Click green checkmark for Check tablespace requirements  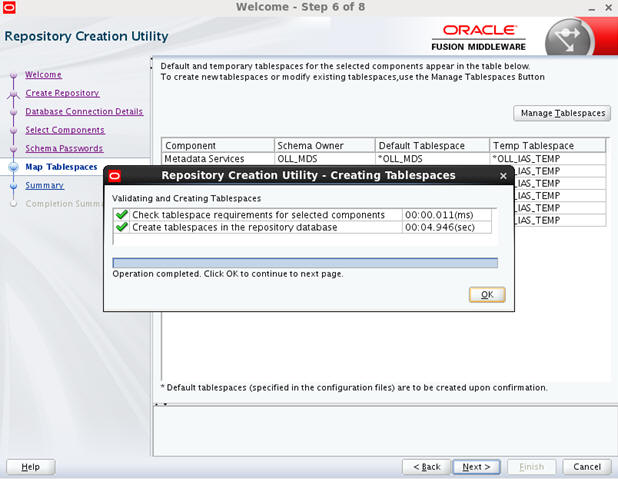click(122, 214)
